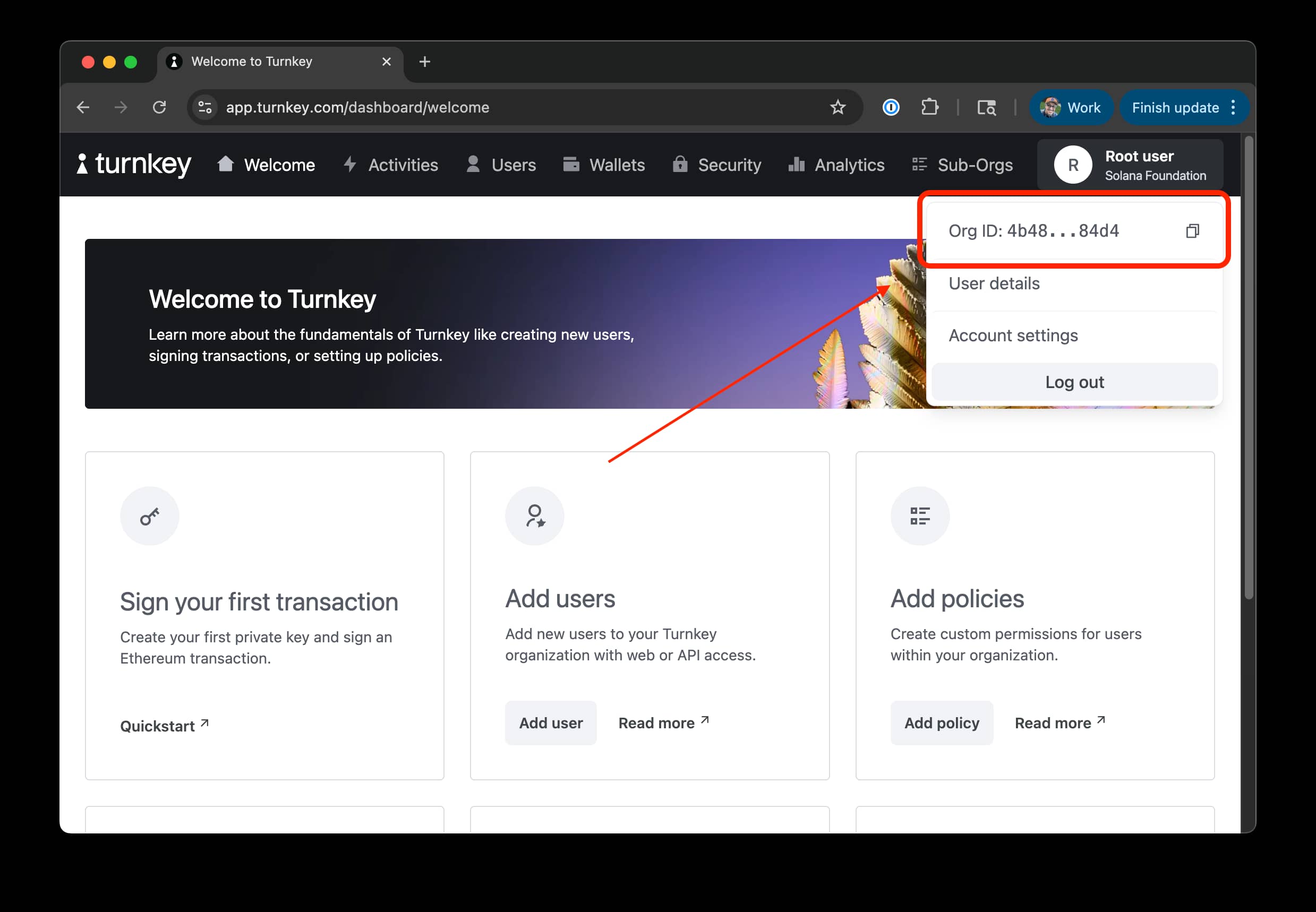This screenshot has height=912, width=1316.
Task: Click the add-user person icon
Action: [534, 516]
